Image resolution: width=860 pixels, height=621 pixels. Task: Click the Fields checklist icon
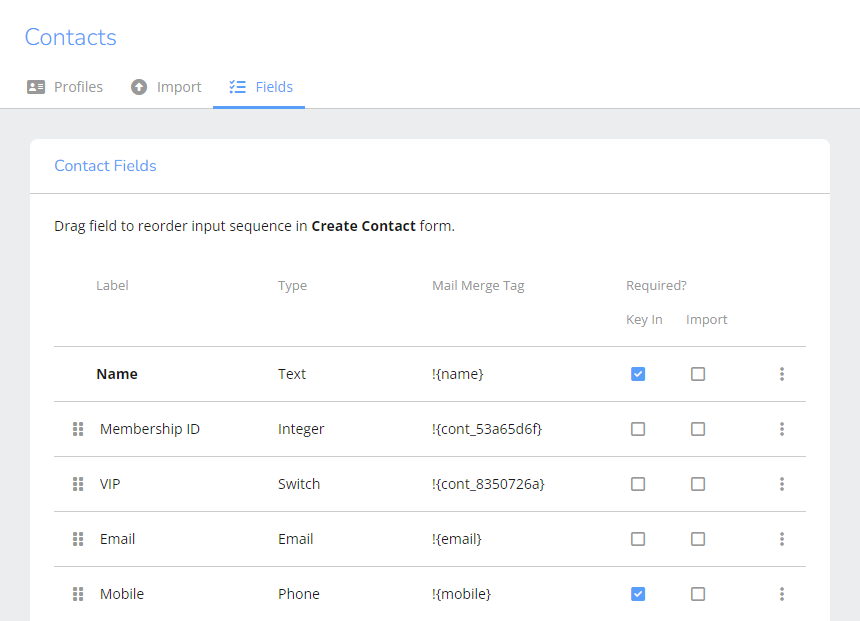coord(237,87)
